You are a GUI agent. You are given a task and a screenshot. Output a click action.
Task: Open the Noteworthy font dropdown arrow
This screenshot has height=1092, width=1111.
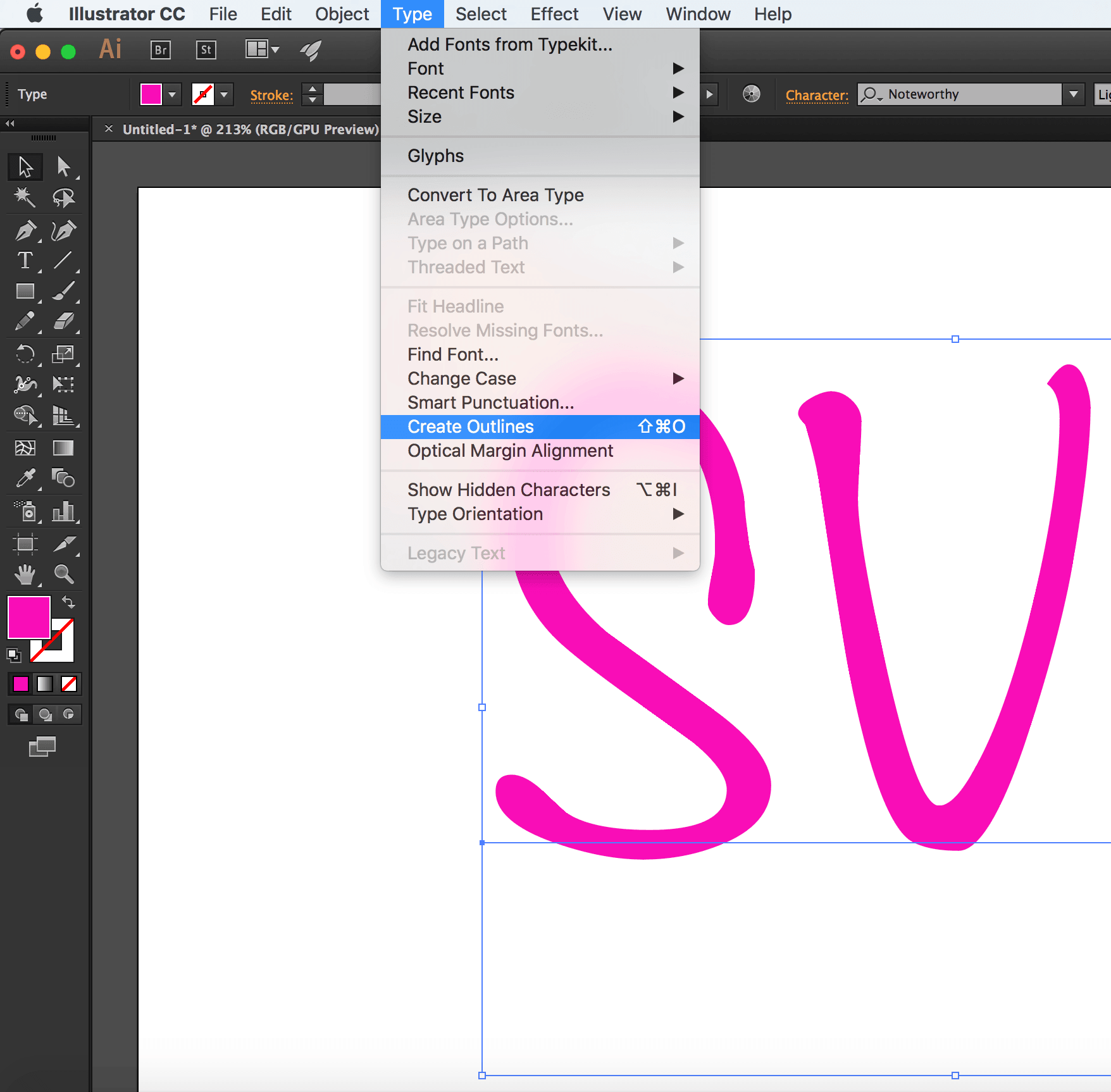[1073, 94]
